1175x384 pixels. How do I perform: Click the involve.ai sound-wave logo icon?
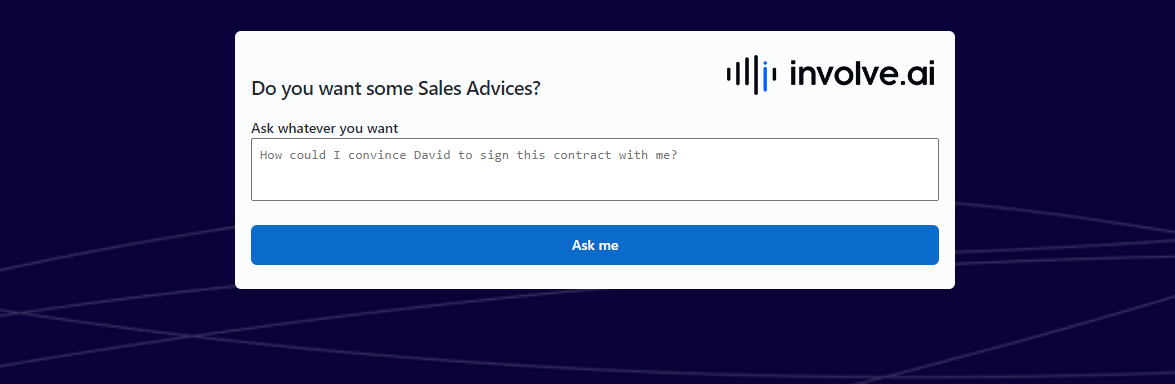tap(752, 74)
